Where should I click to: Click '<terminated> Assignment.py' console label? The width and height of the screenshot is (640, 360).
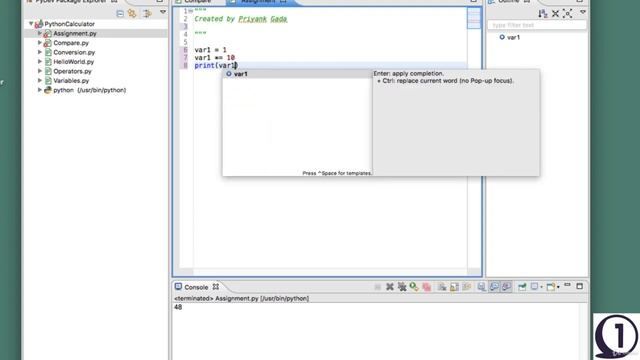coord(241,299)
